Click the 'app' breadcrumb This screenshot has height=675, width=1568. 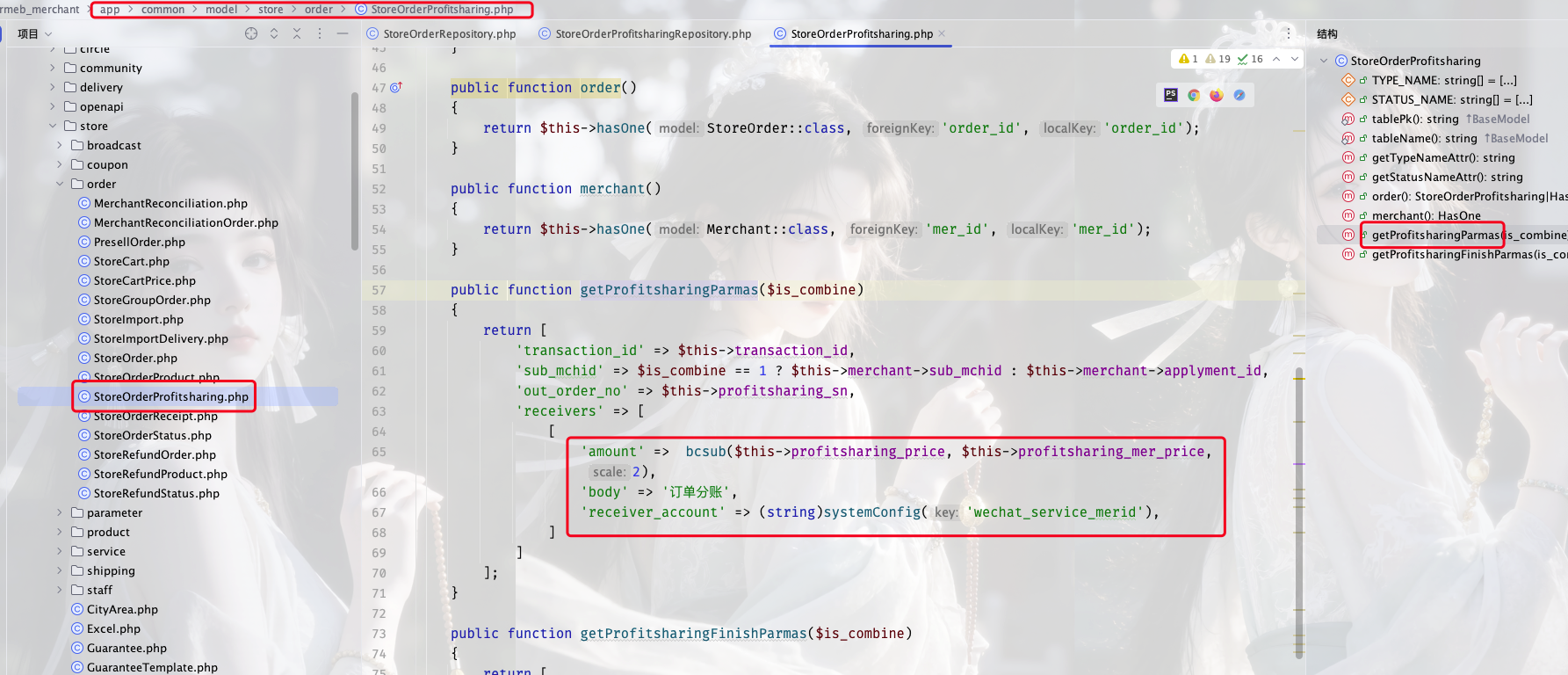[x=110, y=10]
